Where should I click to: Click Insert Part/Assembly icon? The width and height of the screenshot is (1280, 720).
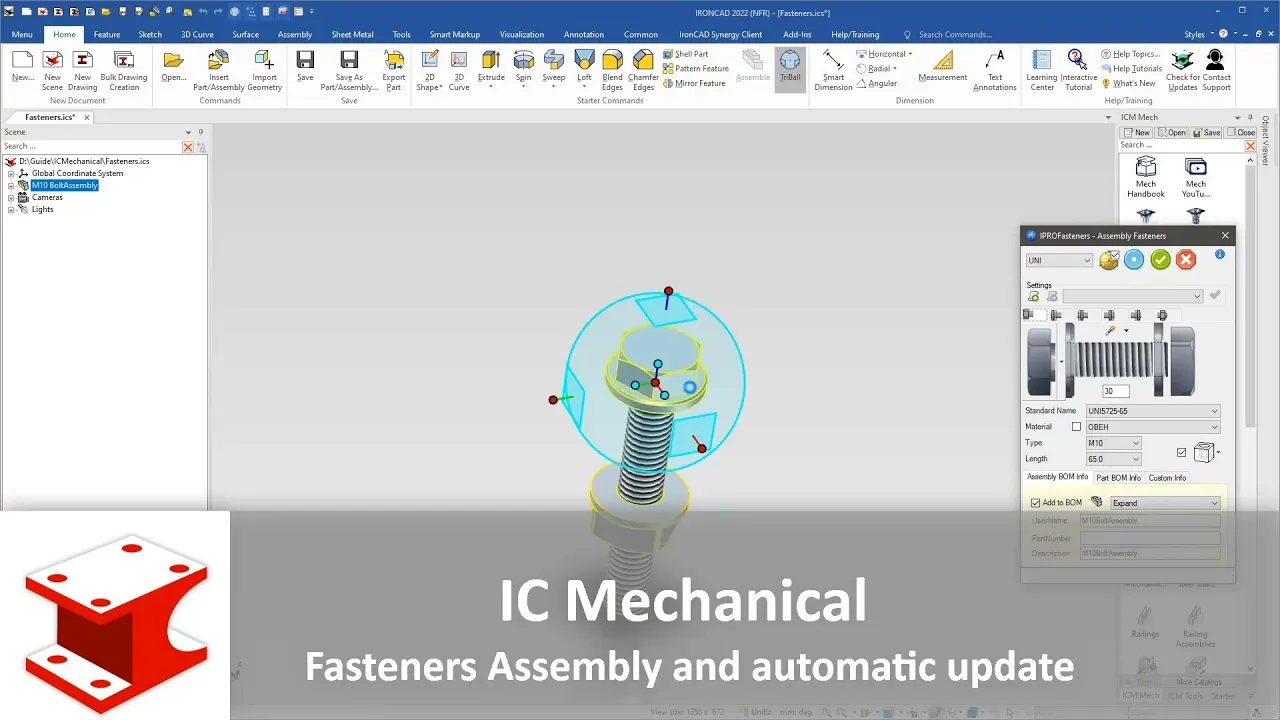click(x=218, y=61)
